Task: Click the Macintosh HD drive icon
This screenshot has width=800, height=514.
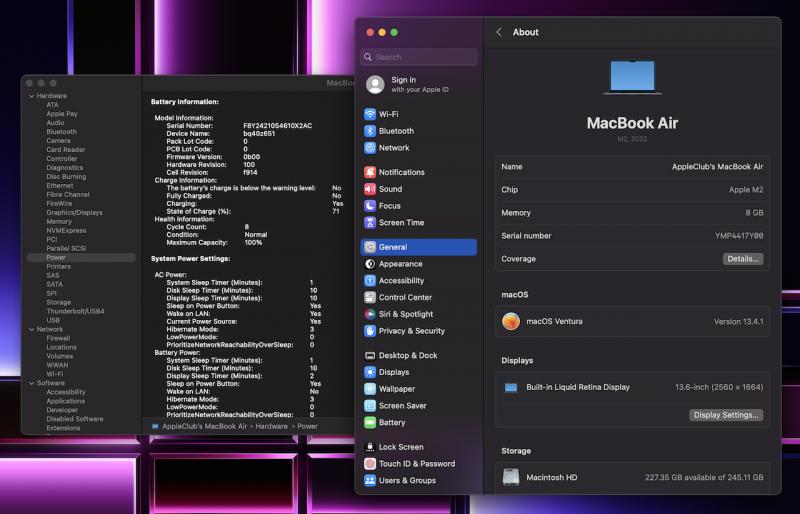Action: coord(511,477)
